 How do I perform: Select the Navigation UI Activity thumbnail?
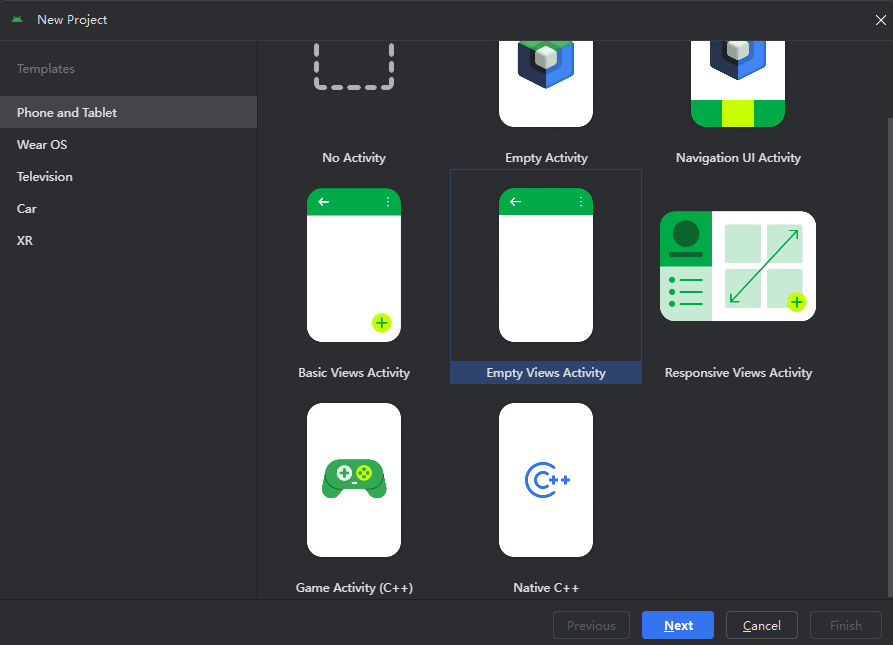tap(738, 84)
